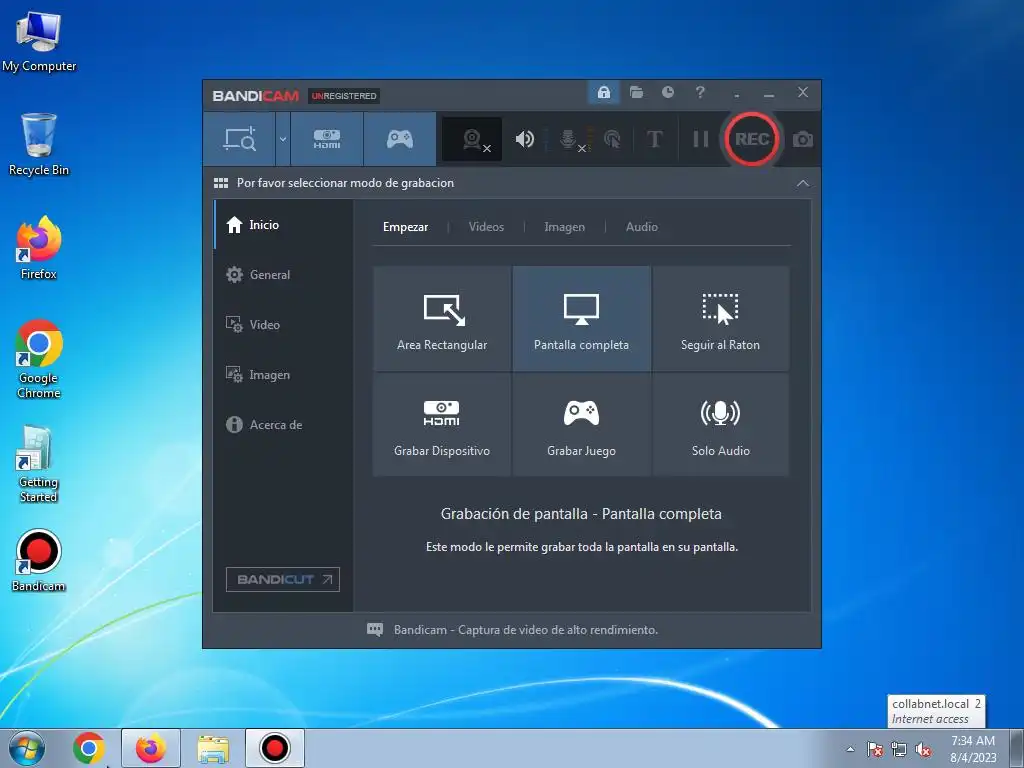Viewport: 1024px width, 768px height.
Task: Open the BANDICUT link button
Action: tap(283, 579)
